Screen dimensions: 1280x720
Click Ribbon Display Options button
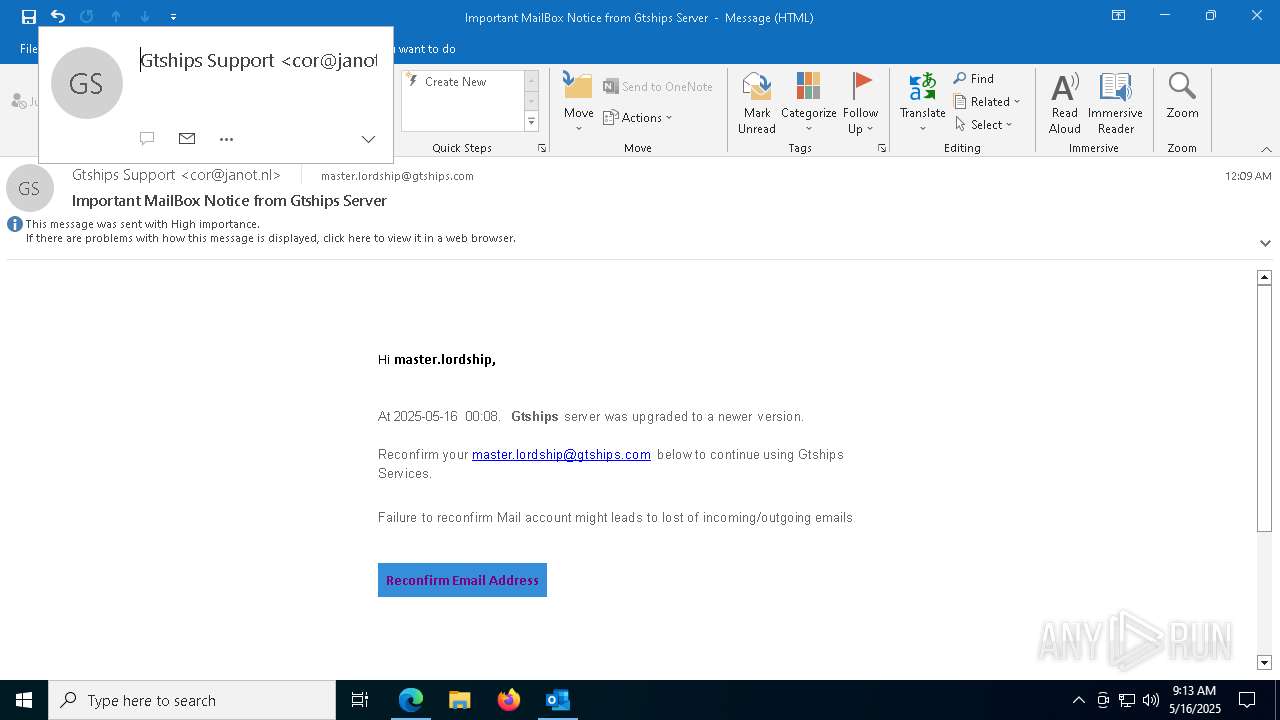click(x=1119, y=16)
